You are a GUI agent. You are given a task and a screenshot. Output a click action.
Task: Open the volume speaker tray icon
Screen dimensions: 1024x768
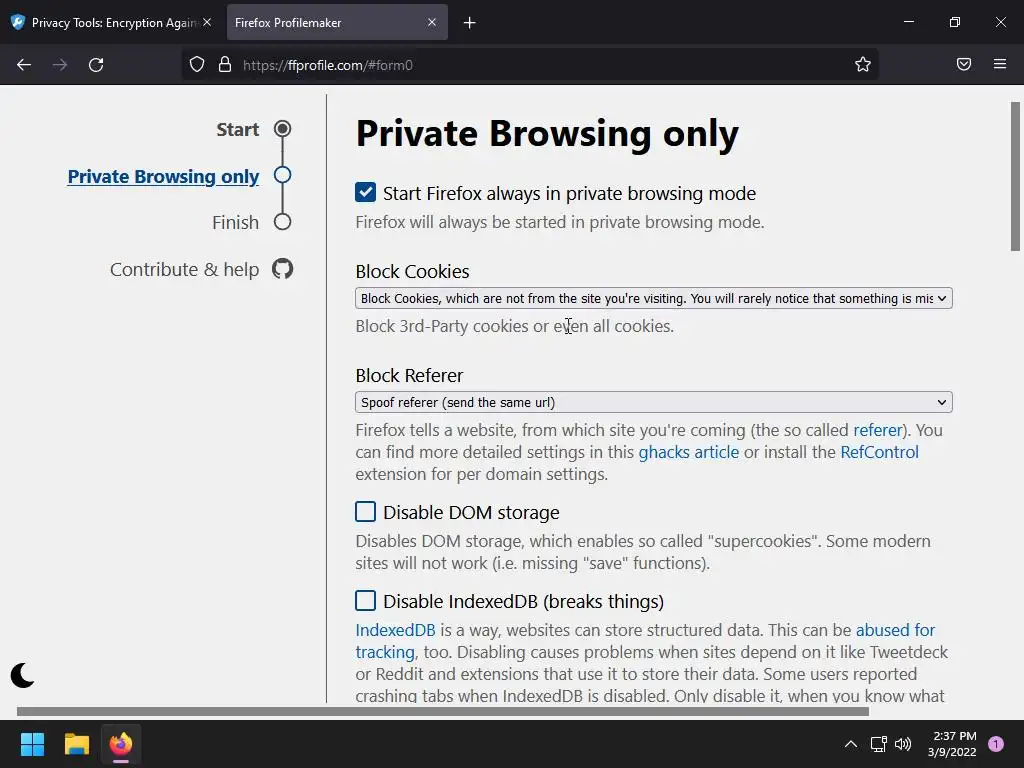(903, 744)
